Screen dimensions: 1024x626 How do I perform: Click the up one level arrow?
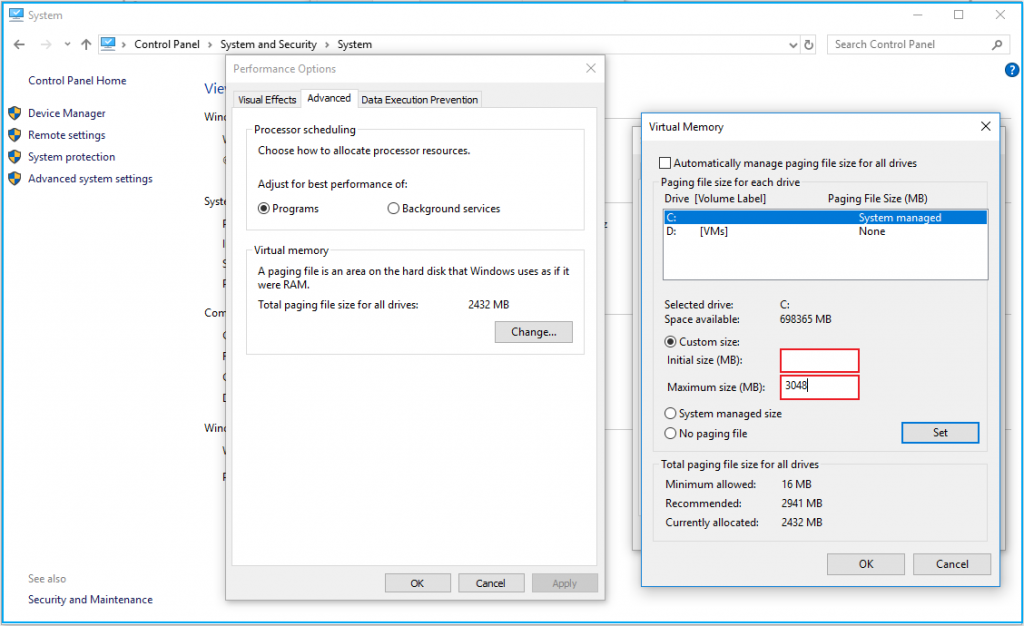point(86,44)
